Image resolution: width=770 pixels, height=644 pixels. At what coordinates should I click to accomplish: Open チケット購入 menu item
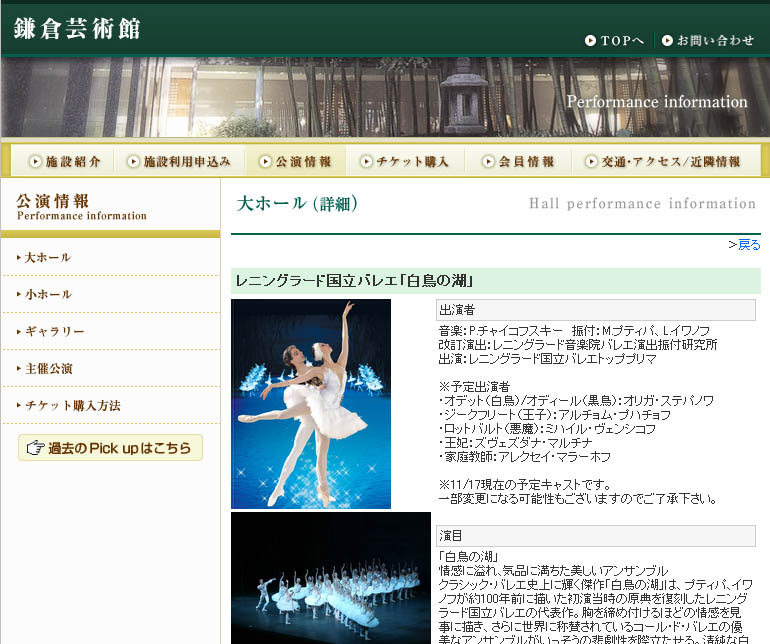tap(406, 161)
